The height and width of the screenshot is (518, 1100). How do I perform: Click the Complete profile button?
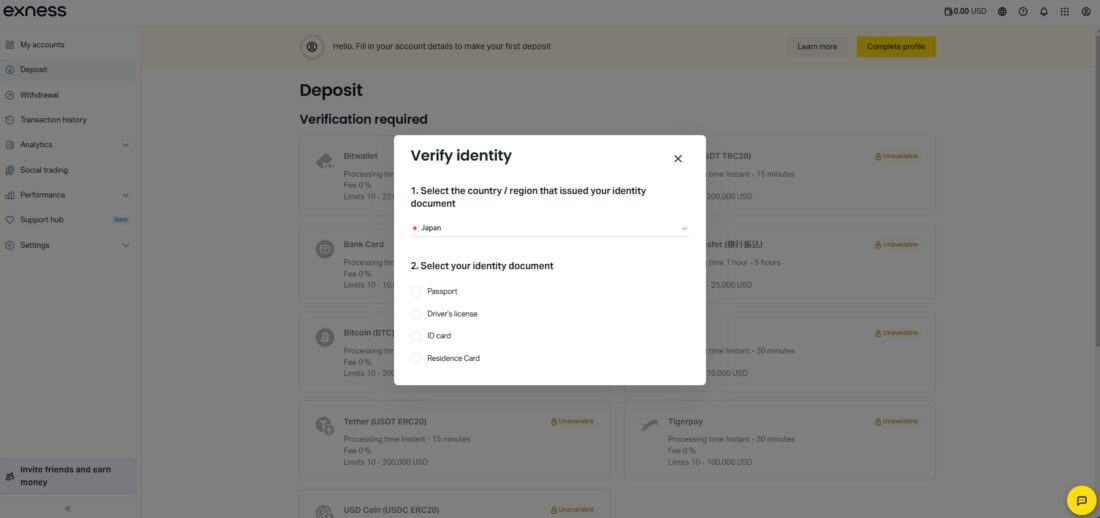(x=896, y=46)
